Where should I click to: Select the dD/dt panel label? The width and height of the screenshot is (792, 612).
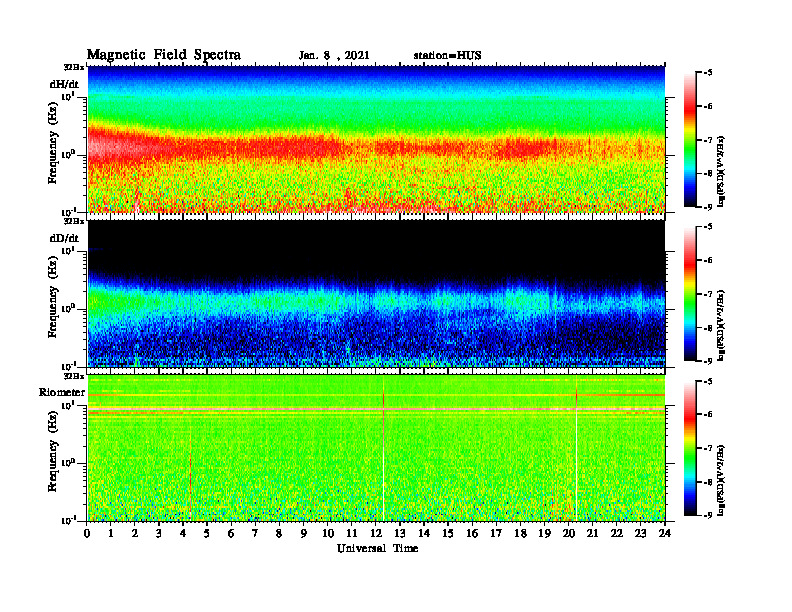point(64,238)
